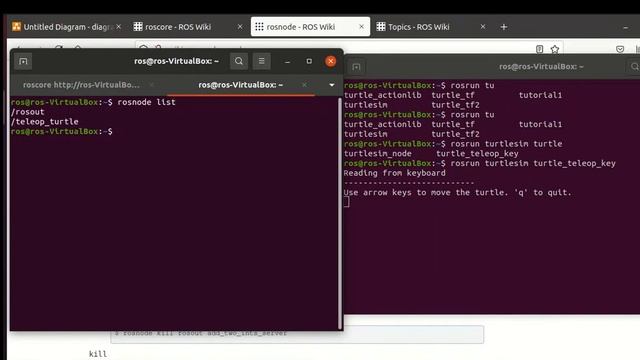Close the rosnode - ROS Wiki tab
640x360 pixels.
tap(361, 27)
